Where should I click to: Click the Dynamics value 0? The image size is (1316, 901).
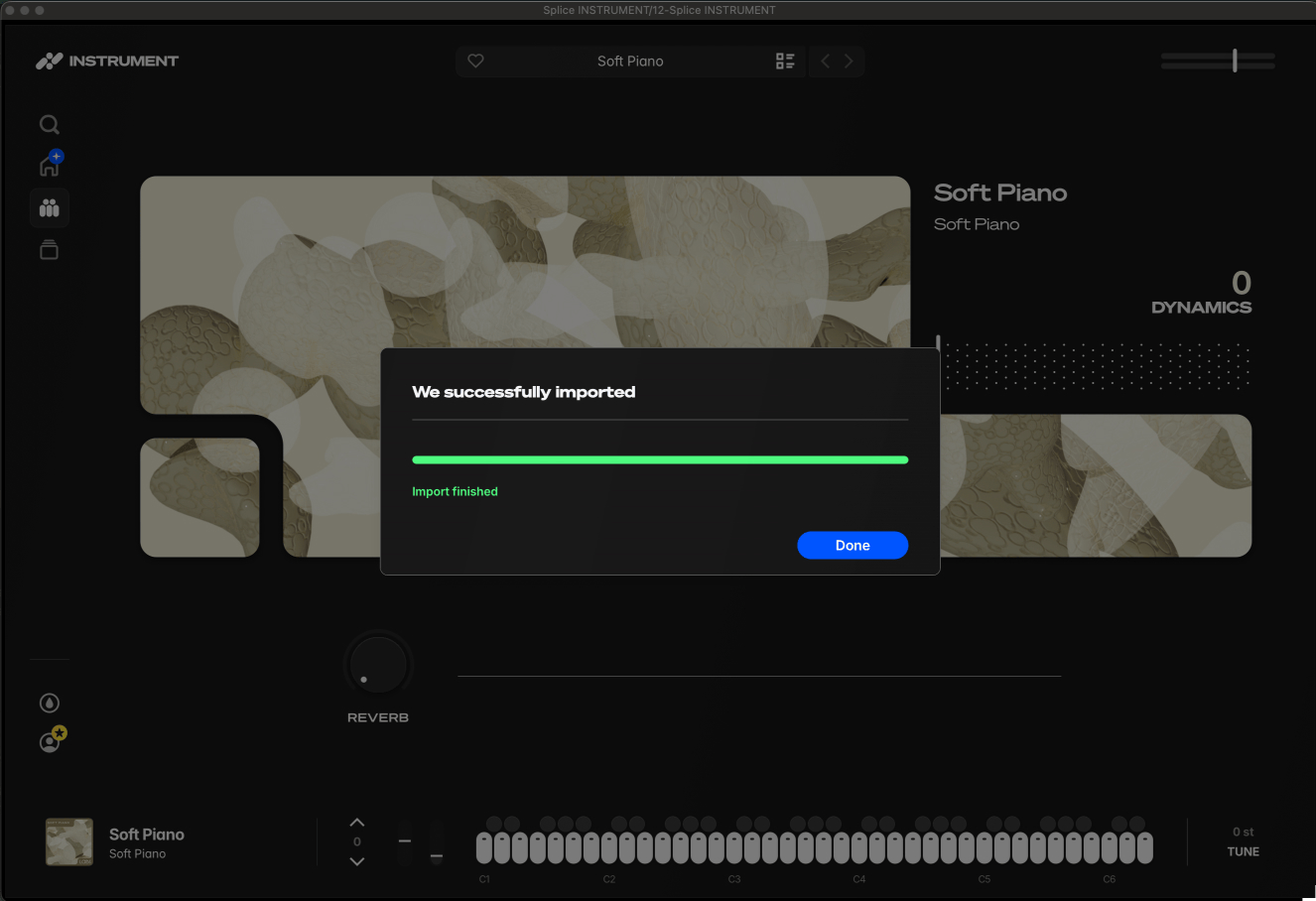(x=1242, y=283)
